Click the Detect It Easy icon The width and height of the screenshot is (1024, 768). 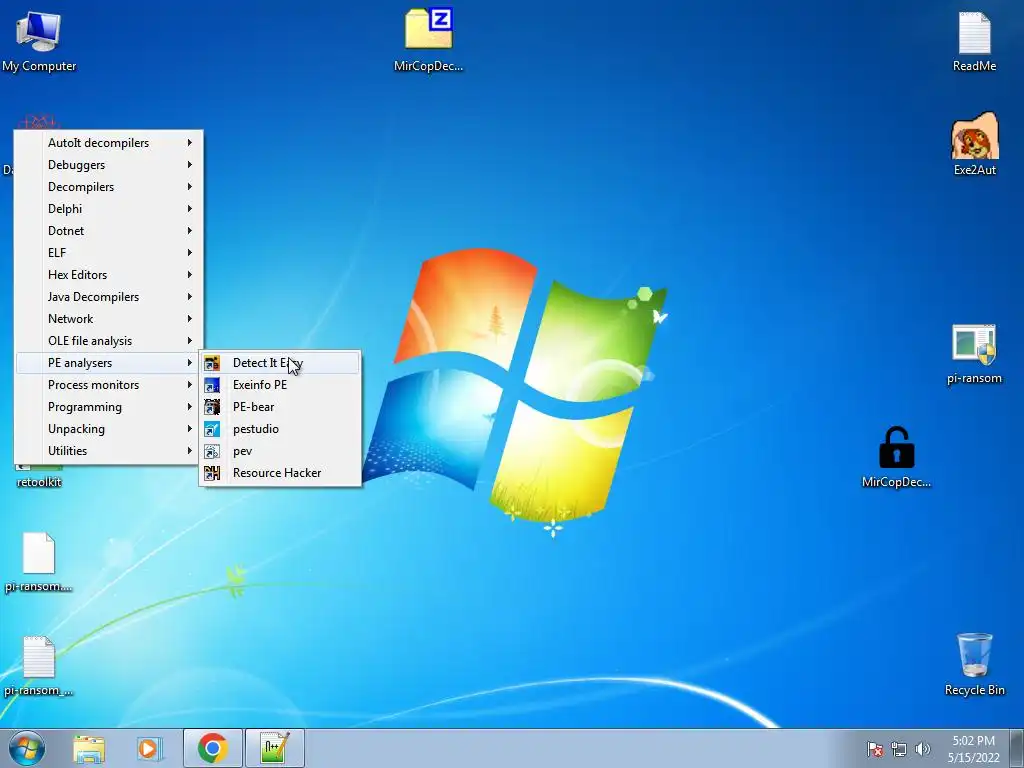point(212,363)
